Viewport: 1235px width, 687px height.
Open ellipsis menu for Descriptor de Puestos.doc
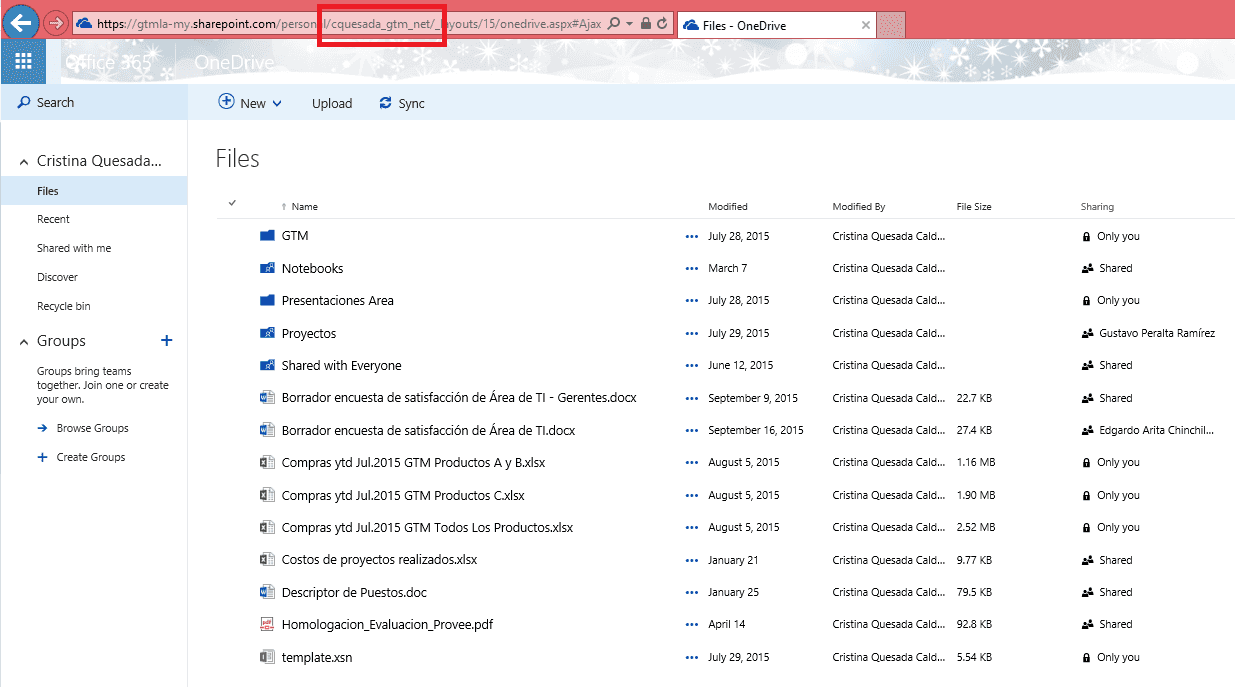tap(691, 593)
